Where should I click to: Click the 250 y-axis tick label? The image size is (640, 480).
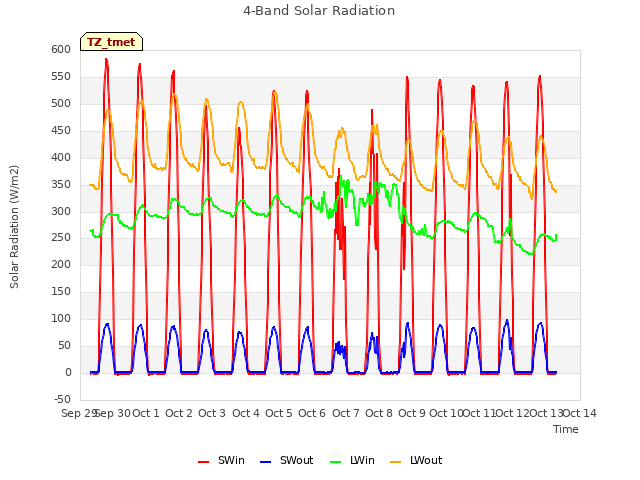[61, 238]
